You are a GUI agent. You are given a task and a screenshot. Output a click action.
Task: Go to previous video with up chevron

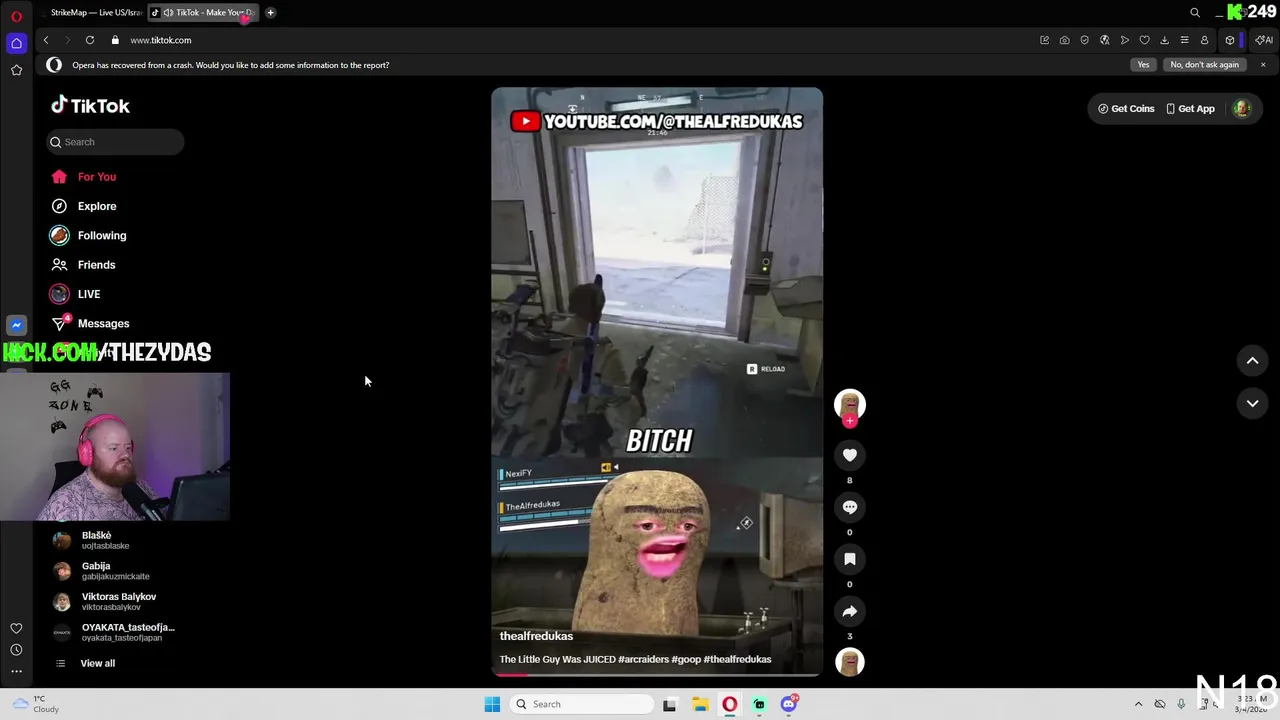(1252, 361)
